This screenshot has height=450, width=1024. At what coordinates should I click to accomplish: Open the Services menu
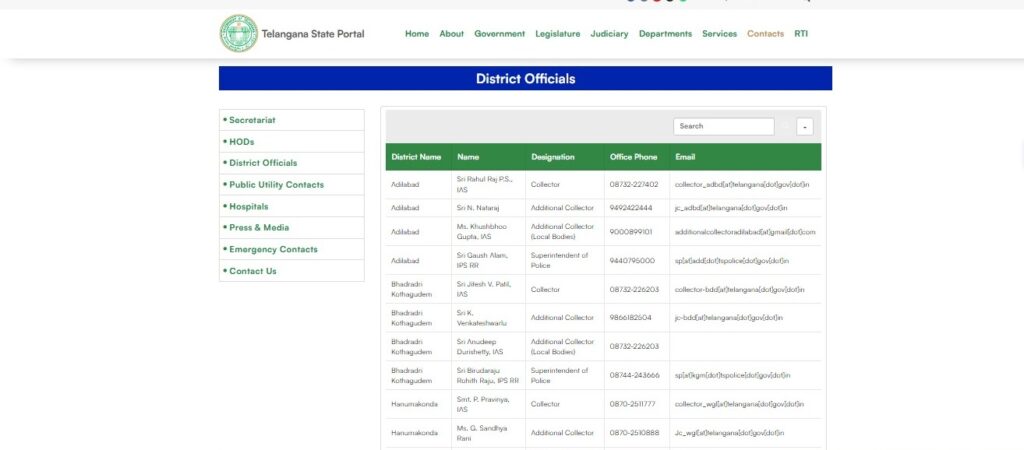[x=719, y=34]
